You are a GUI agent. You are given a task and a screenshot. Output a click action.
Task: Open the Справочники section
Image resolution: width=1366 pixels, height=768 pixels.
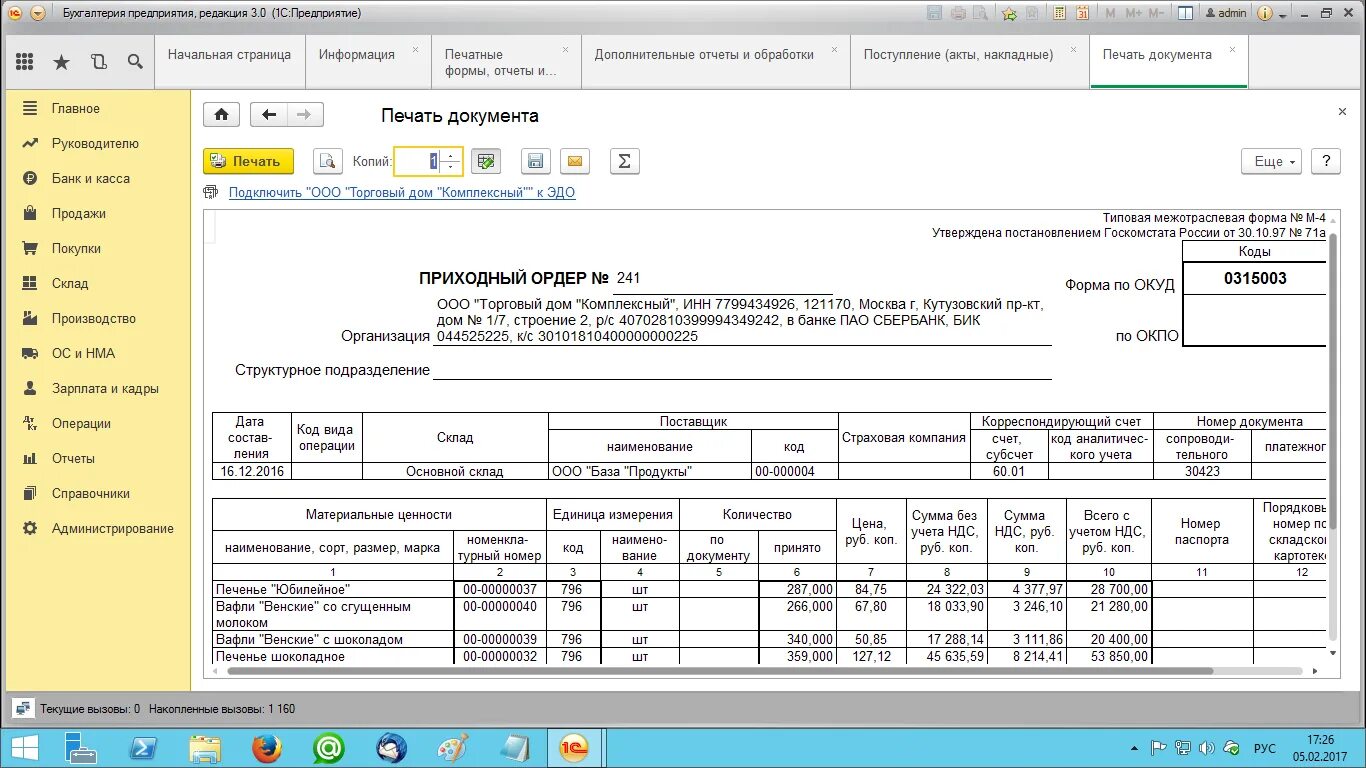(x=96, y=493)
